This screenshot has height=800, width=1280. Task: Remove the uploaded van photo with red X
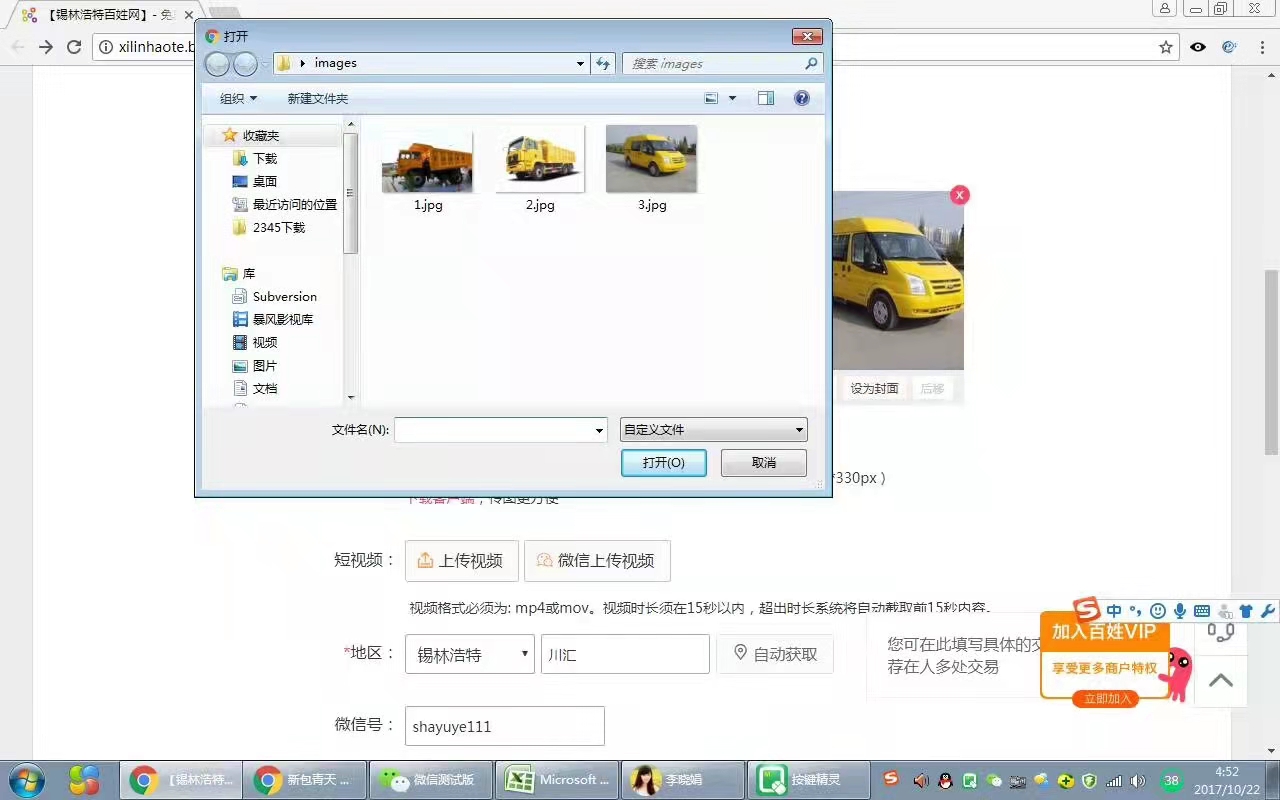pos(960,195)
